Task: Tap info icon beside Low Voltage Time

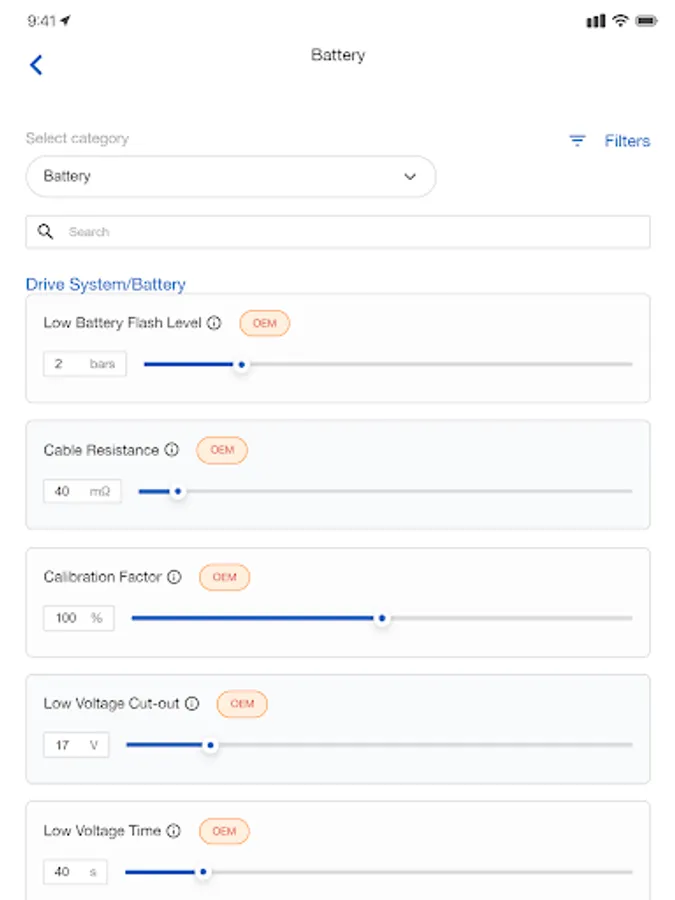Action: coord(174,831)
